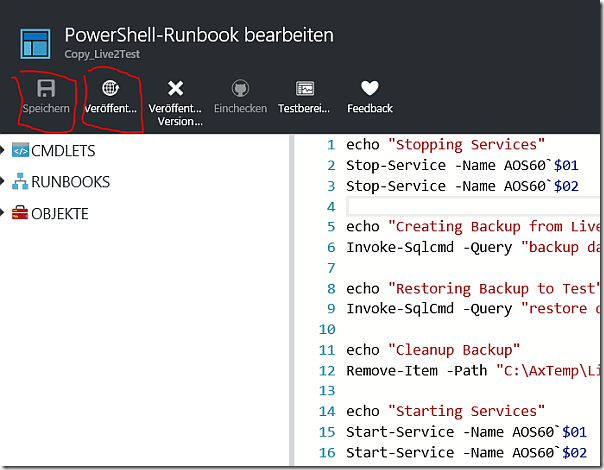The width and height of the screenshot is (604, 470).
Task: Click line number 10 in the gutter
Action: (327, 329)
